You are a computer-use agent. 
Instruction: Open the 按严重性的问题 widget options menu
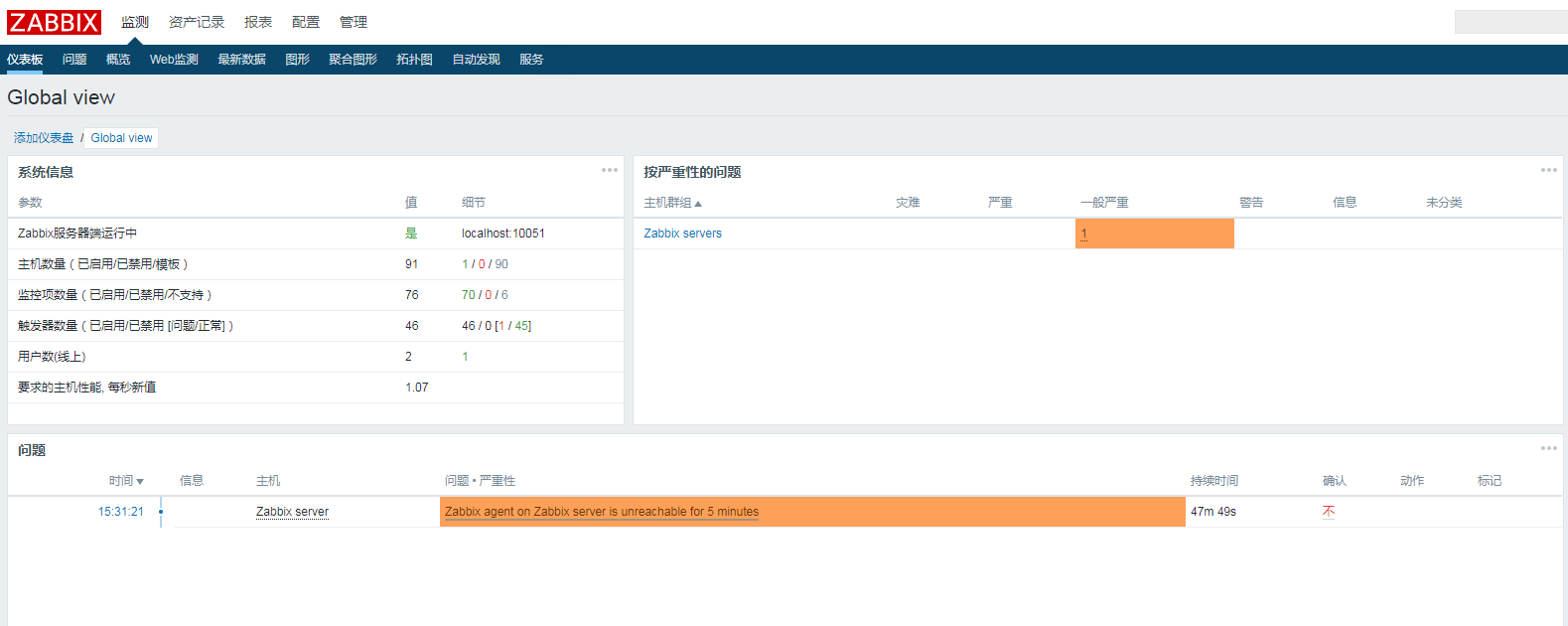[x=1549, y=170]
